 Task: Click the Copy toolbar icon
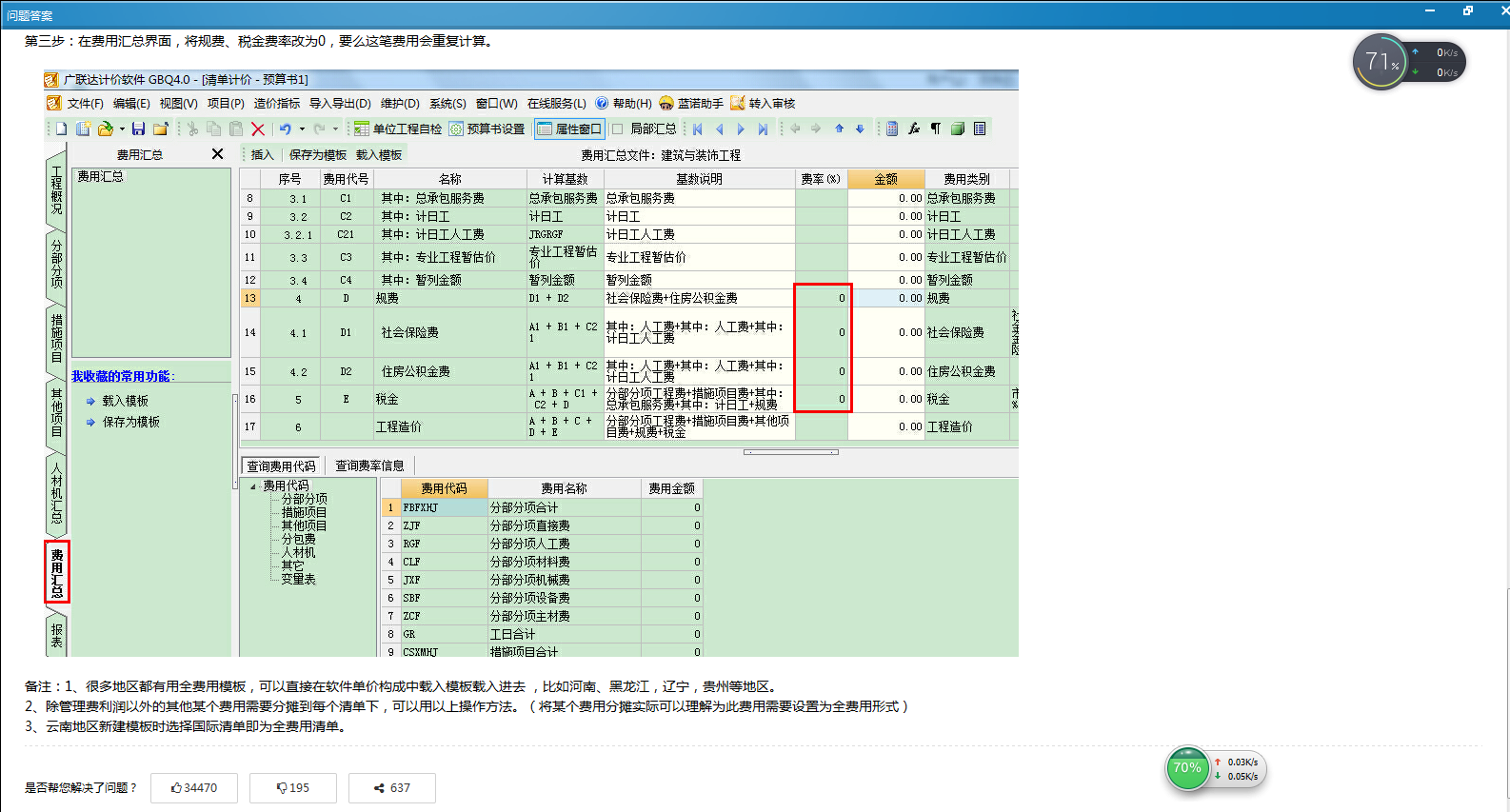coord(213,129)
